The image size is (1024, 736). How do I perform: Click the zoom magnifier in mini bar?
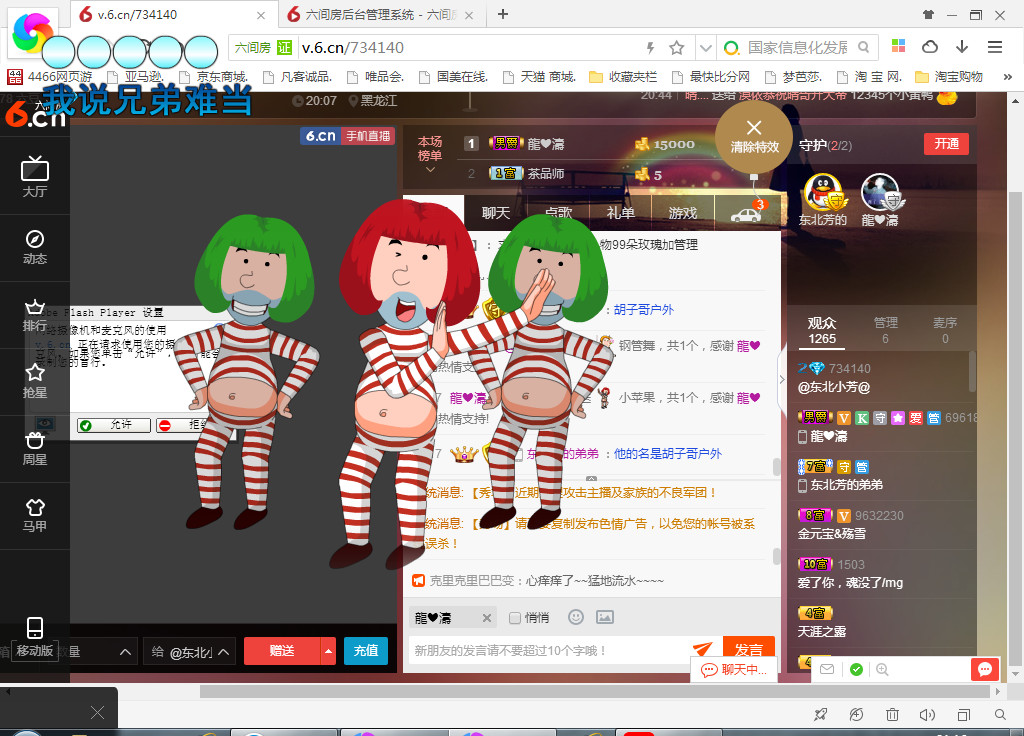(x=882, y=669)
